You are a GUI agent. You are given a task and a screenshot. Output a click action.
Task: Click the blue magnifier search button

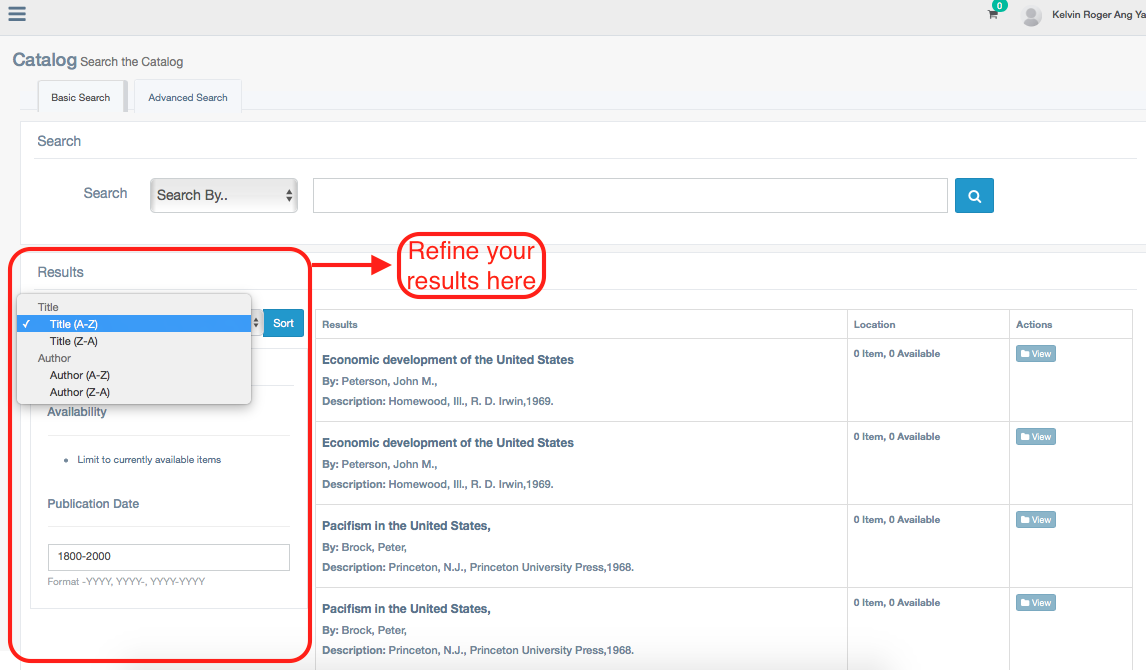point(974,196)
